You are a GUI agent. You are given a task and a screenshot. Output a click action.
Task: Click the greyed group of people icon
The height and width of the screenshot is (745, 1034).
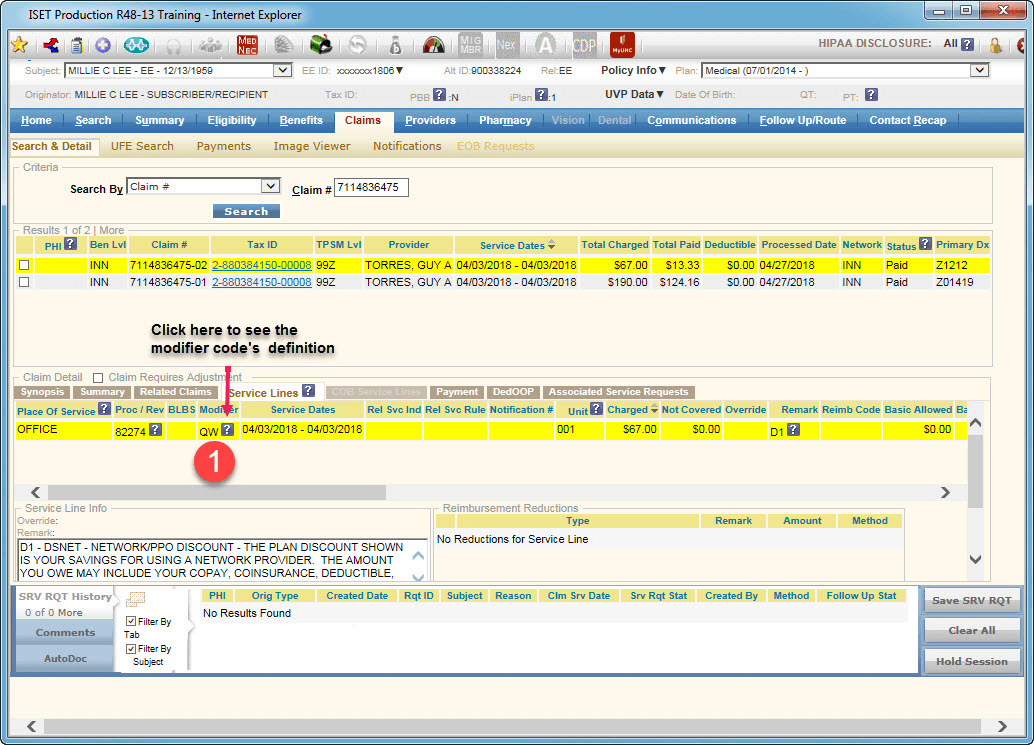[x=210, y=45]
